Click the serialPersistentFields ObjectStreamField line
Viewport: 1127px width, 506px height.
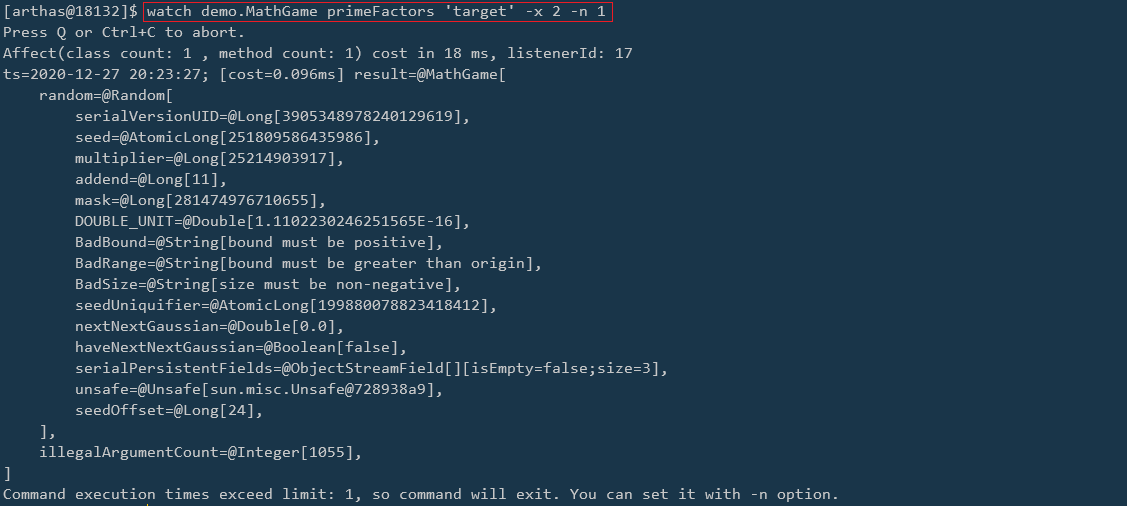click(372, 369)
